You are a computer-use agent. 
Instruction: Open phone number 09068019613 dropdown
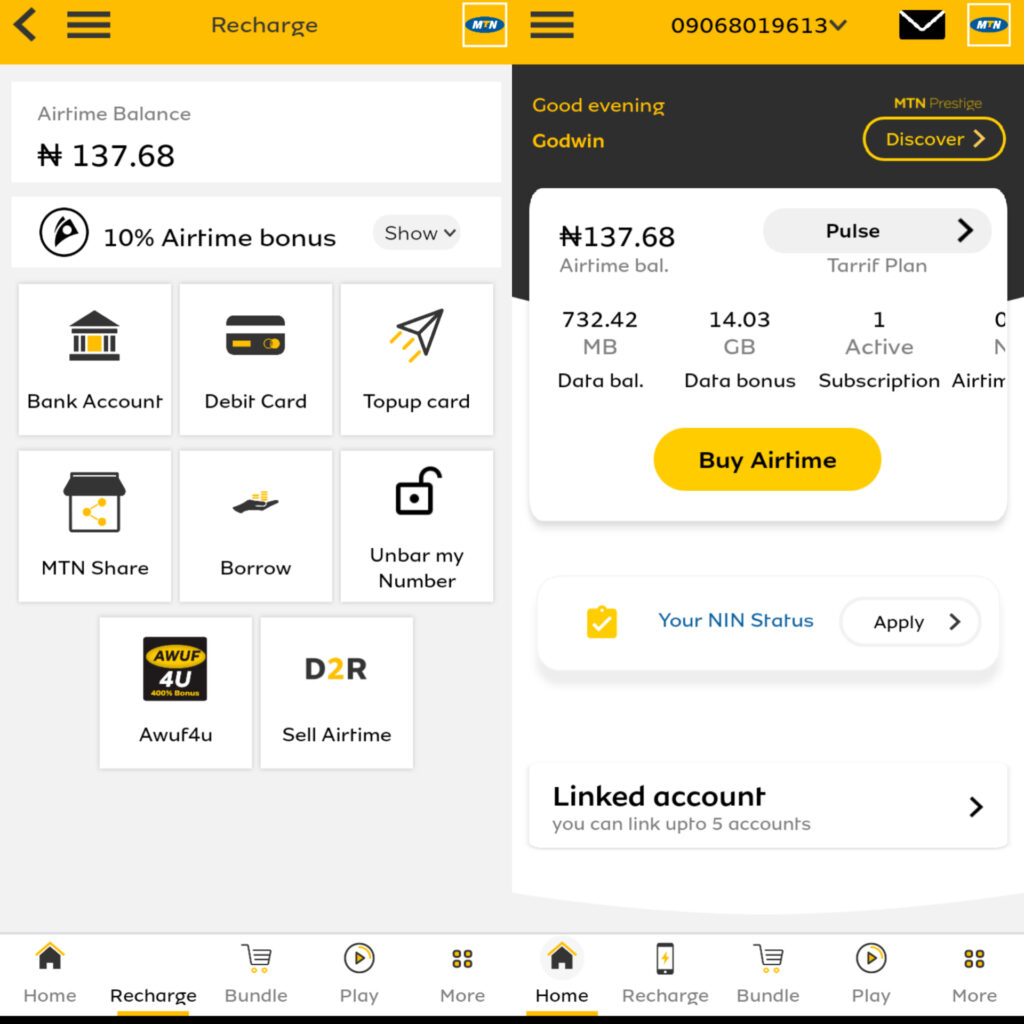(x=758, y=25)
